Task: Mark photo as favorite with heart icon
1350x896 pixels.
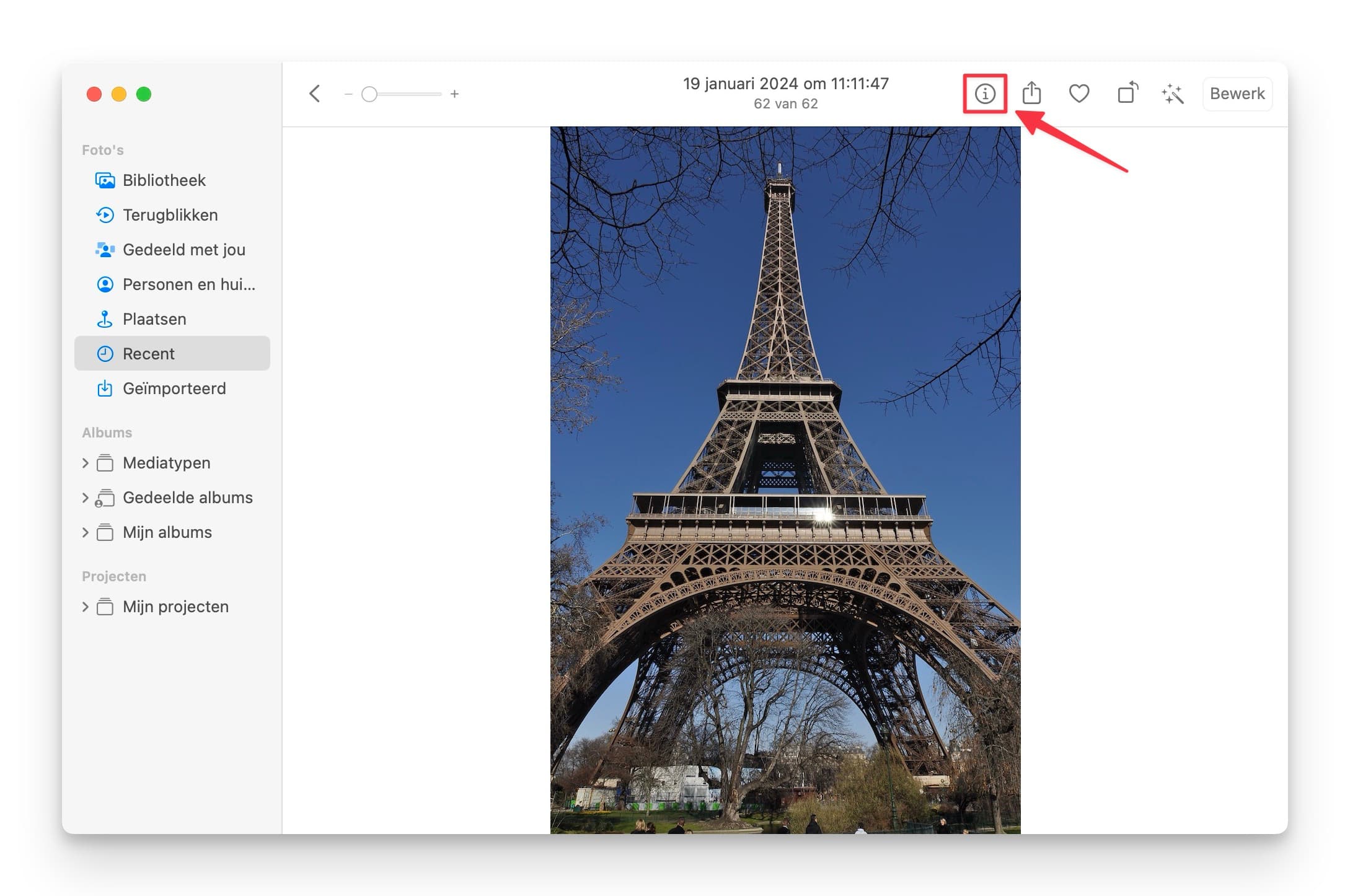Action: (1079, 94)
